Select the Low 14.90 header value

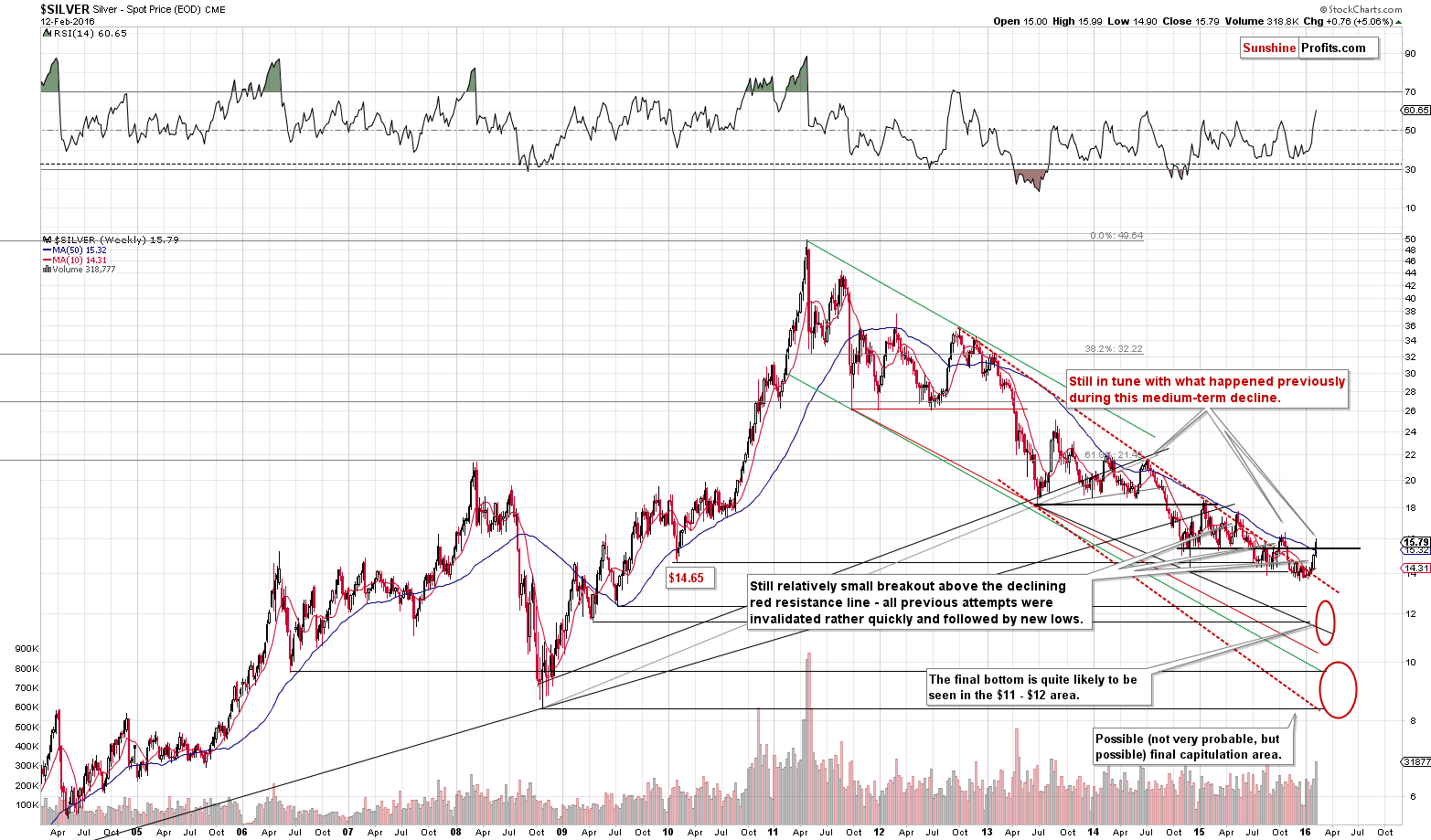1131,21
